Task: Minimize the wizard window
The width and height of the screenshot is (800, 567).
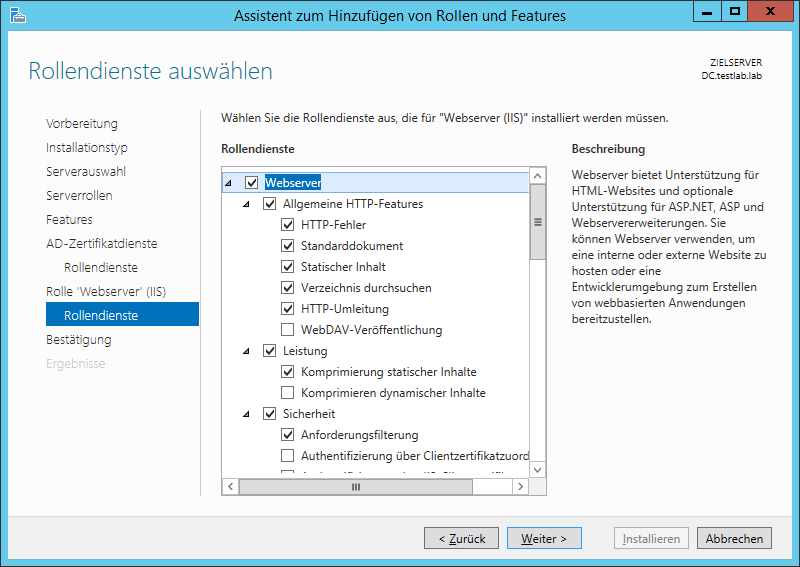Action: pyautogui.click(x=707, y=12)
